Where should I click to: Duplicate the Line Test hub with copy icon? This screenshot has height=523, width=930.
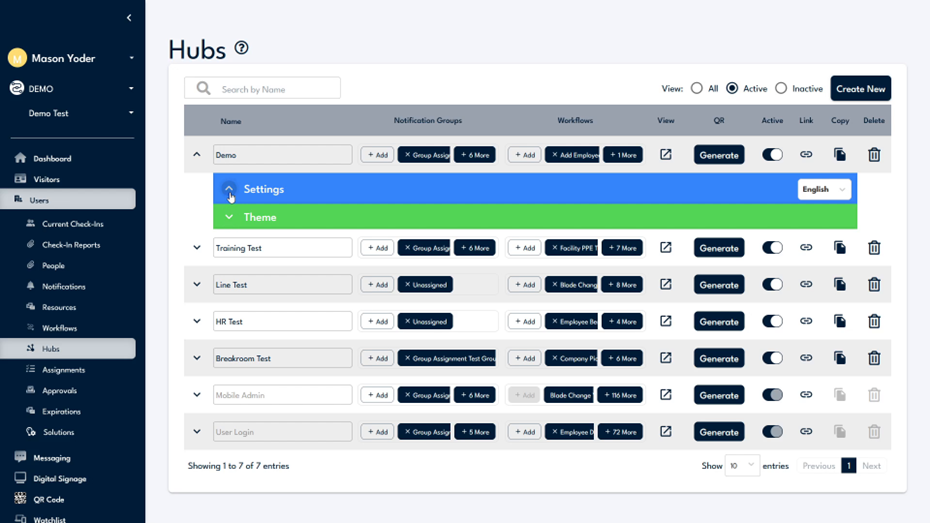tap(840, 285)
